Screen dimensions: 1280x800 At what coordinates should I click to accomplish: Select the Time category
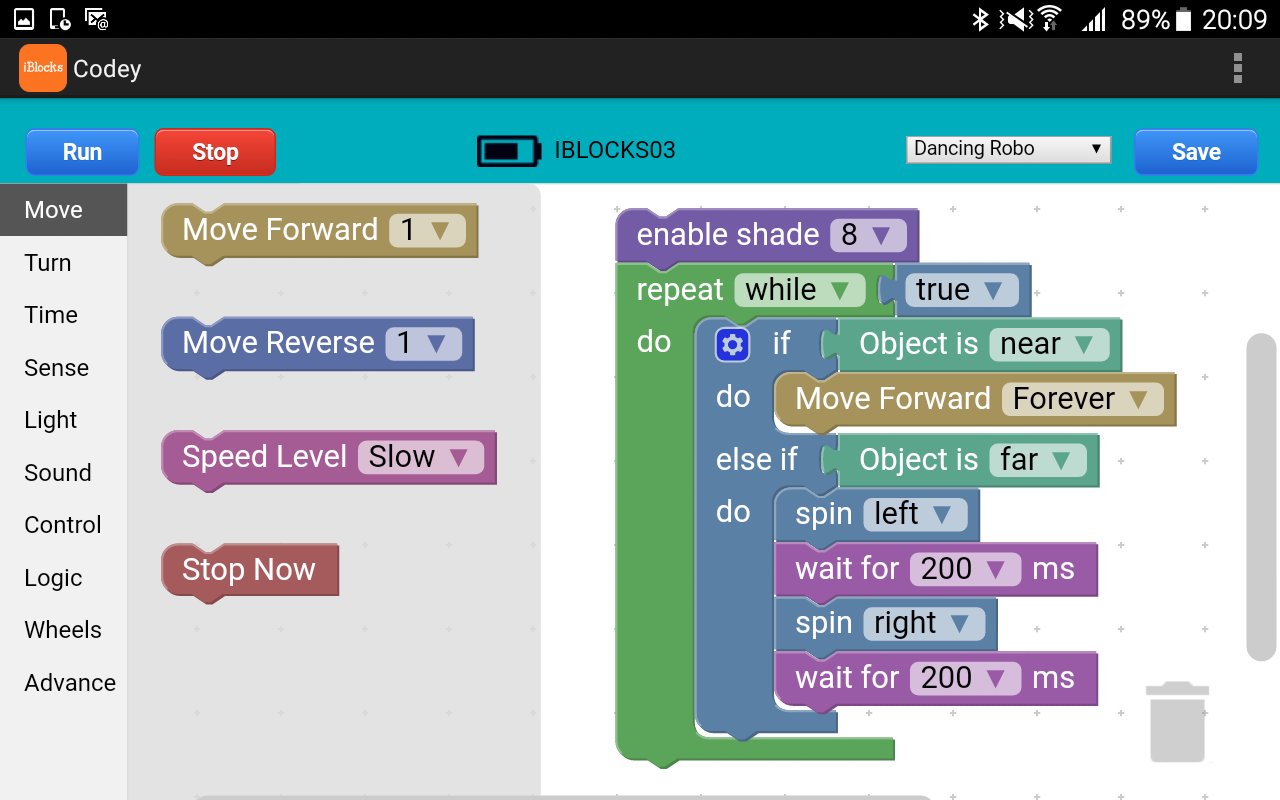(64, 315)
